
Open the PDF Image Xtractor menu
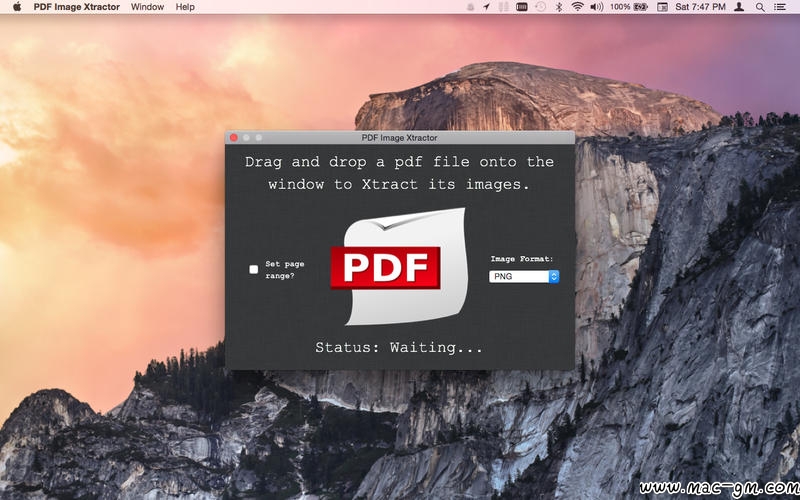coord(77,7)
